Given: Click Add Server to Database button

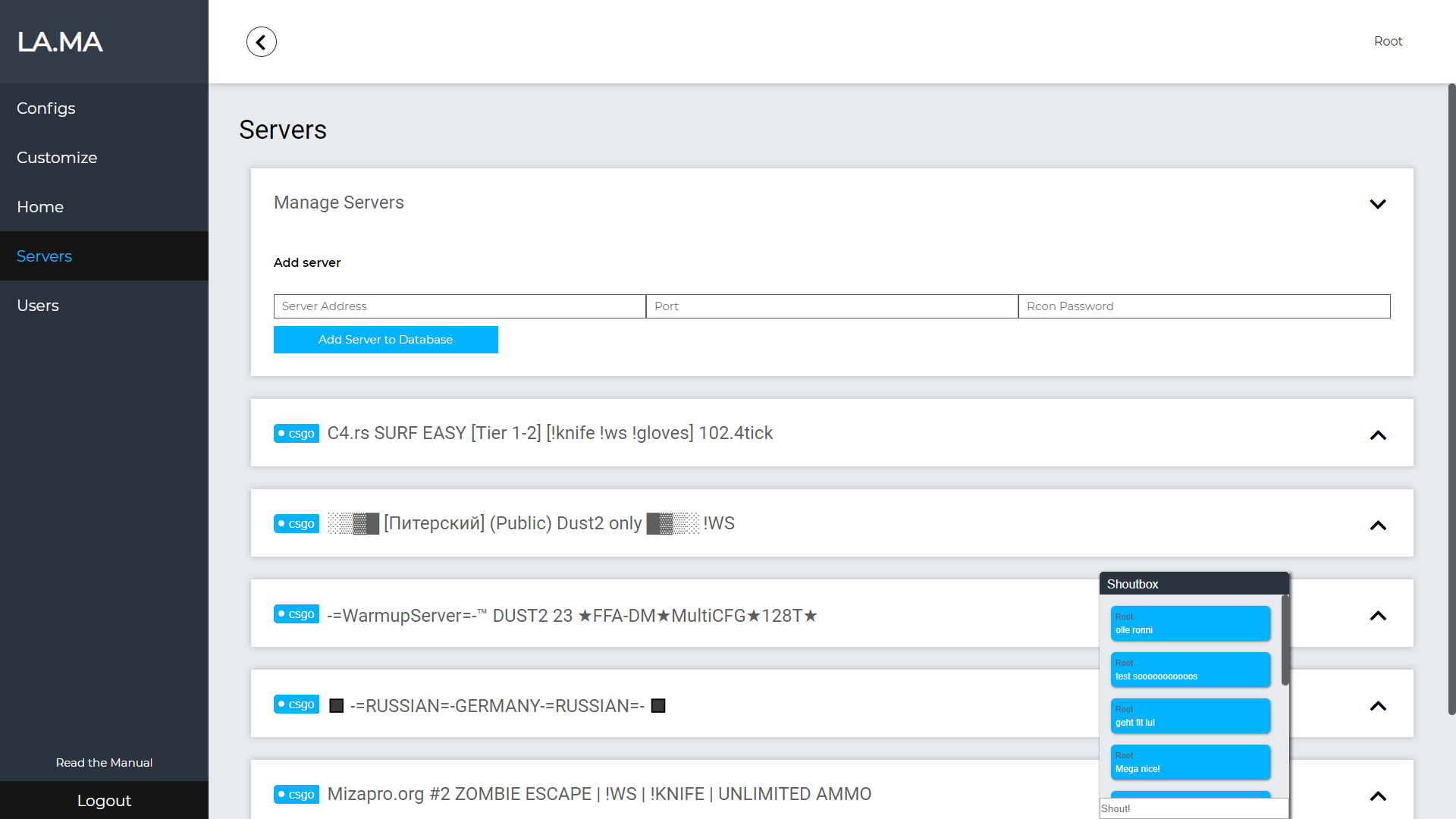Looking at the screenshot, I should [386, 339].
